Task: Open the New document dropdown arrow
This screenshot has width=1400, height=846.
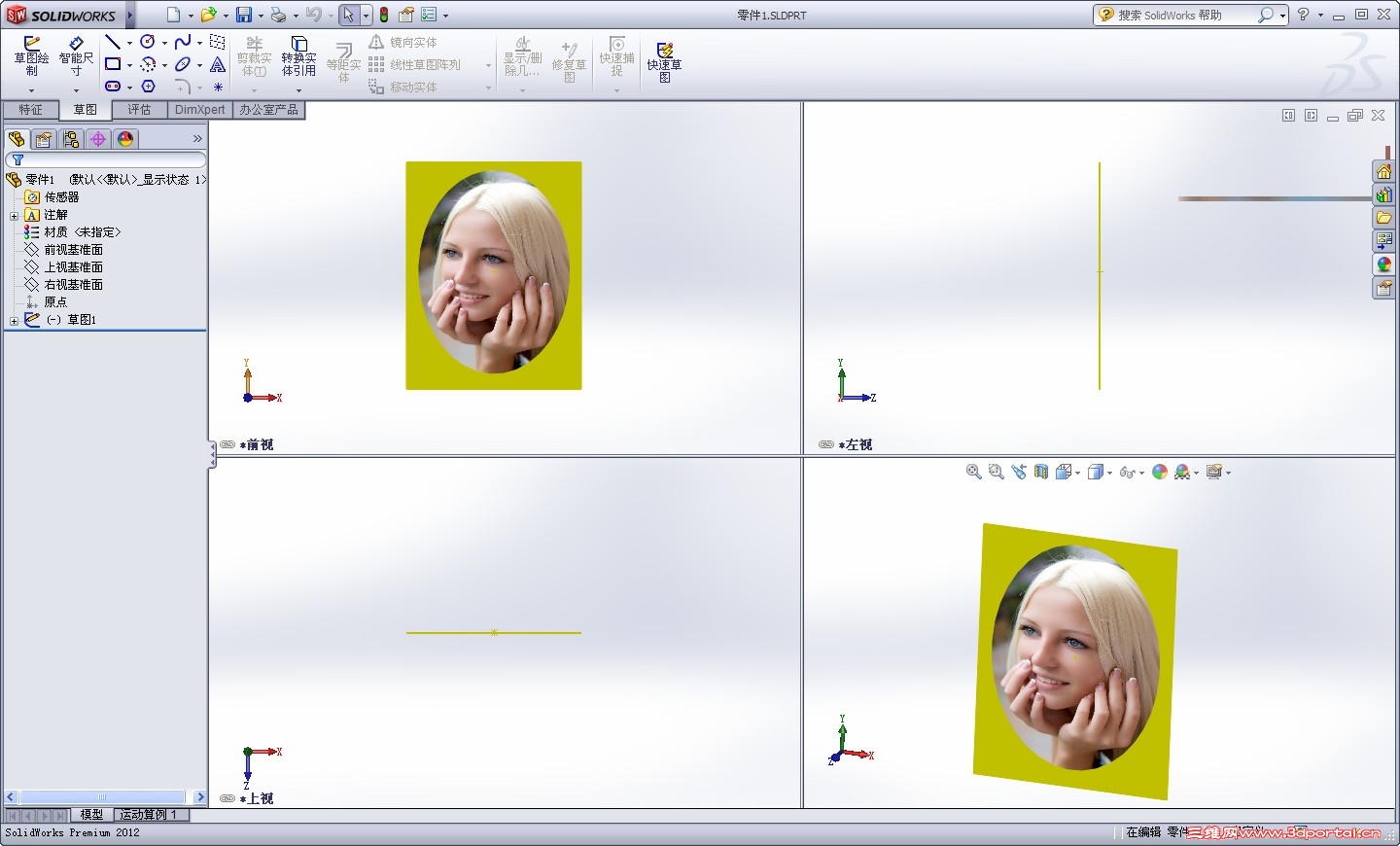Action: [x=191, y=16]
